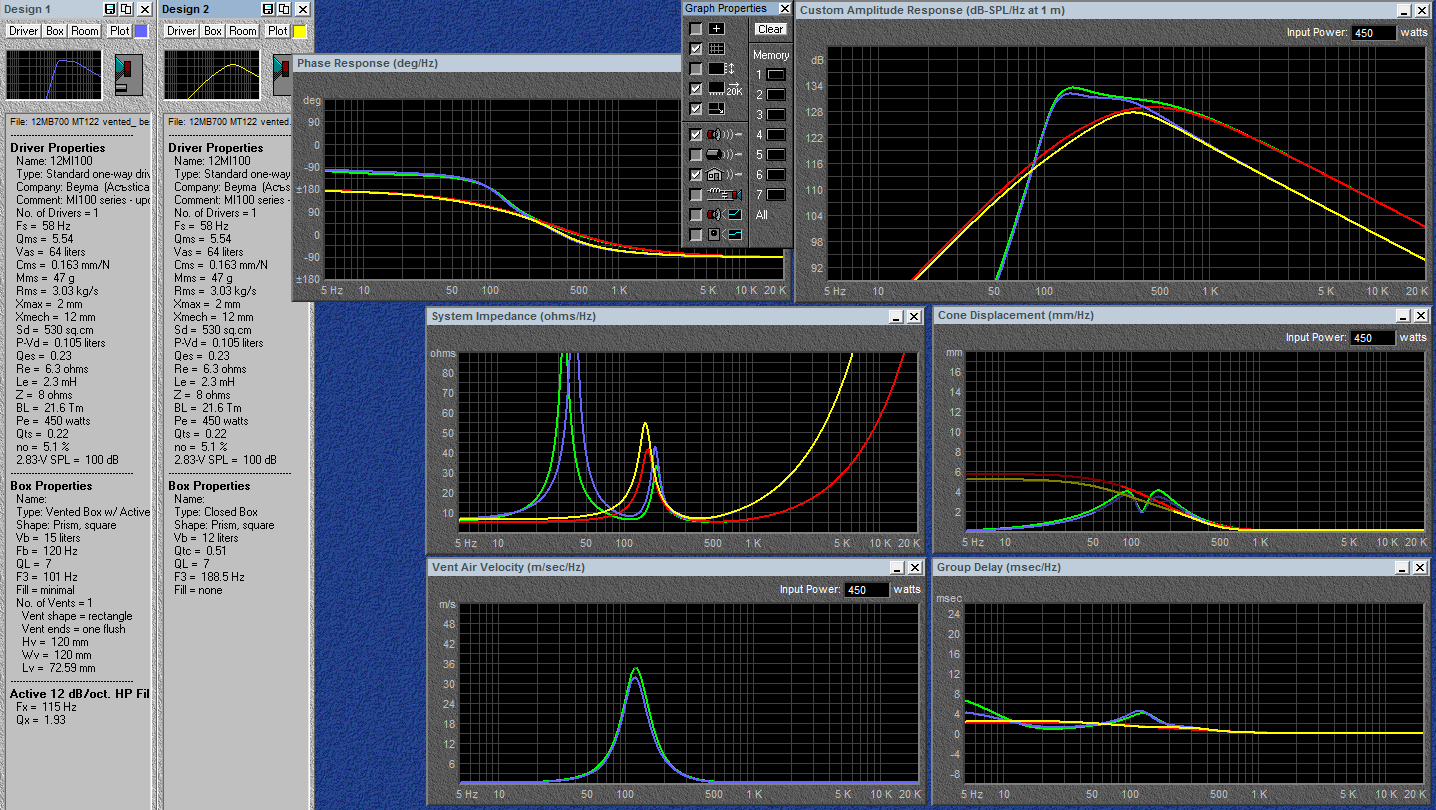
Task: Click the box EQ curve icon in Graph Properties
Action: click(x=726, y=235)
